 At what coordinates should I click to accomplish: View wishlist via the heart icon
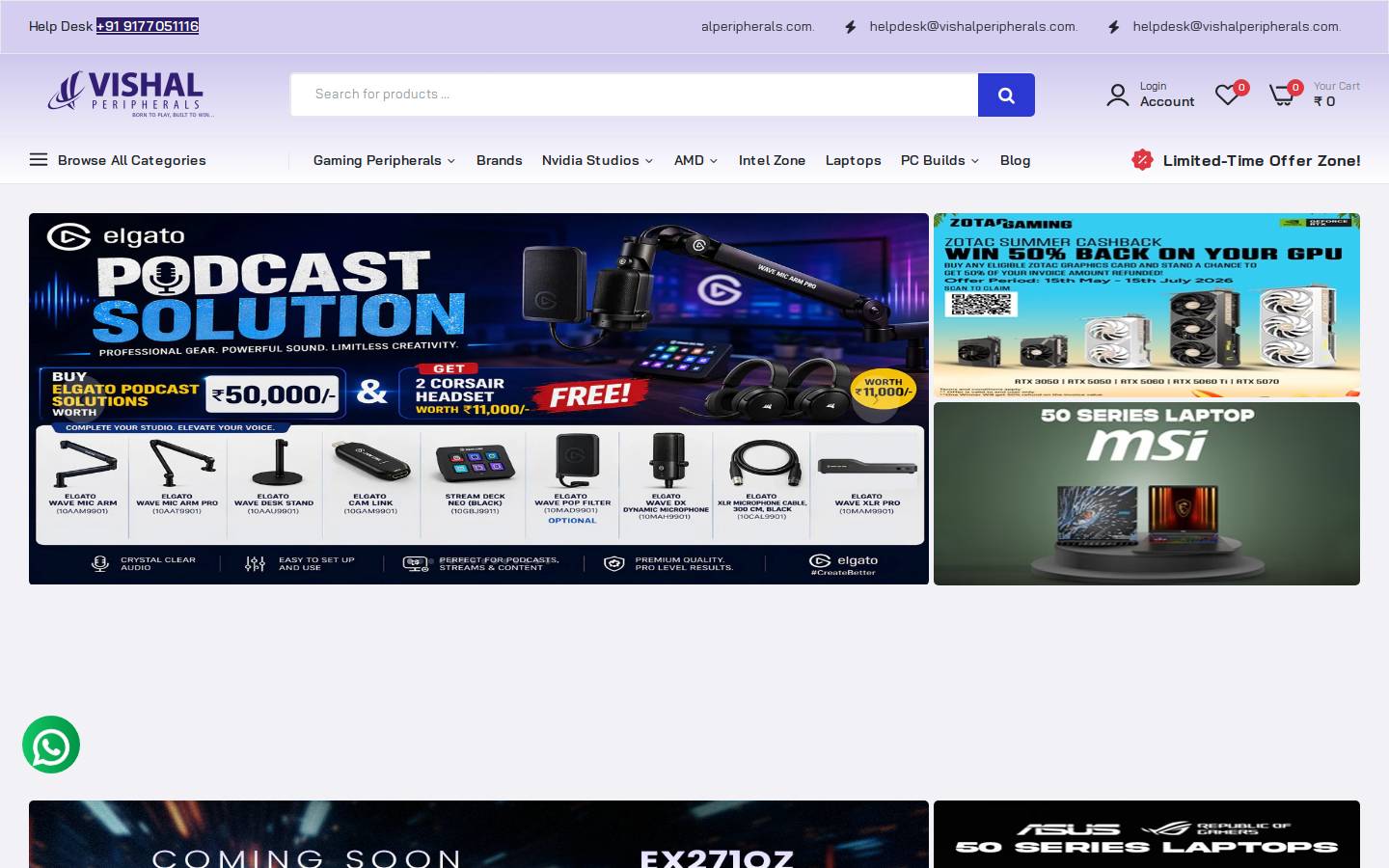1227,95
